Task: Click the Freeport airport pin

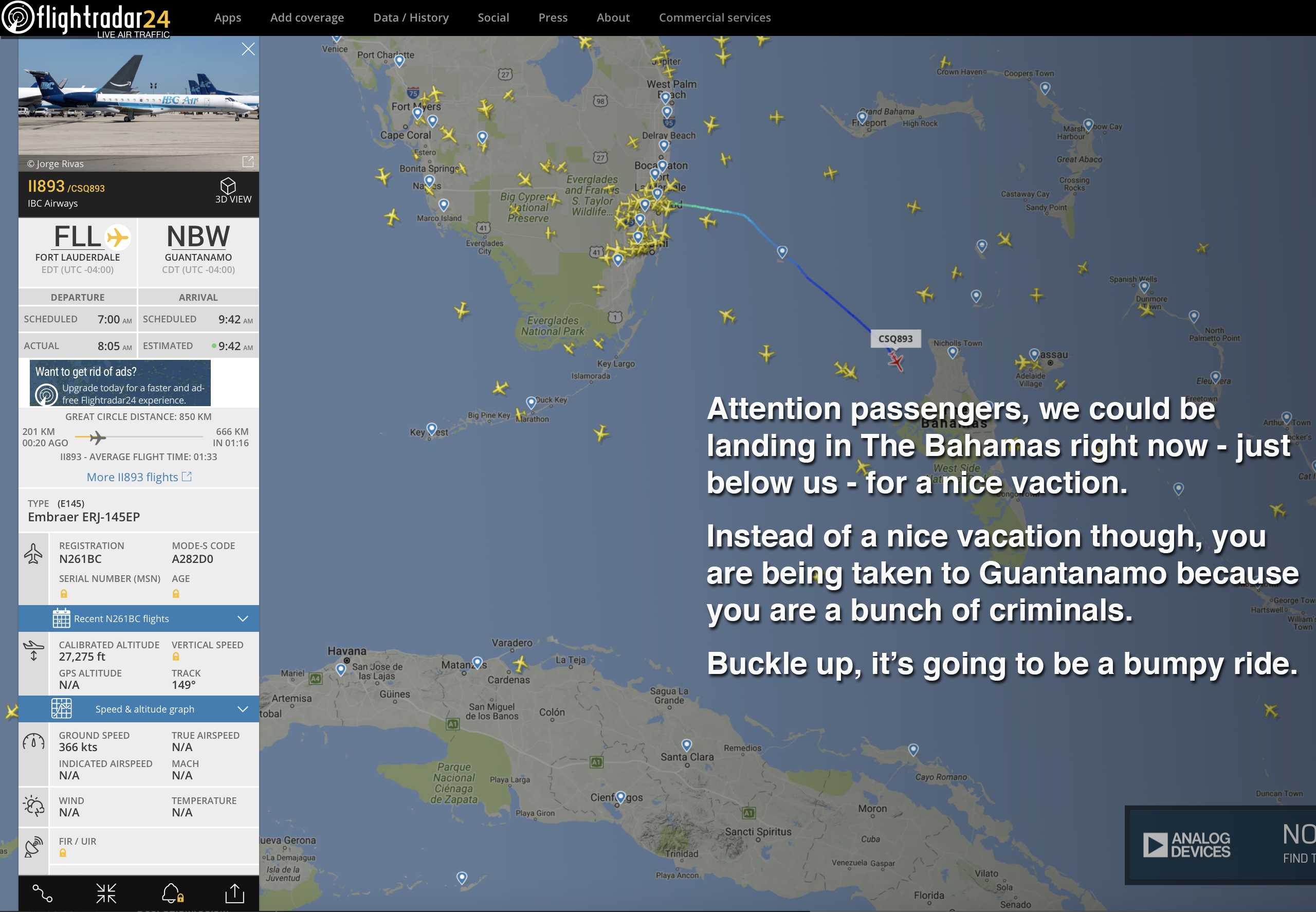Action: (x=863, y=117)
